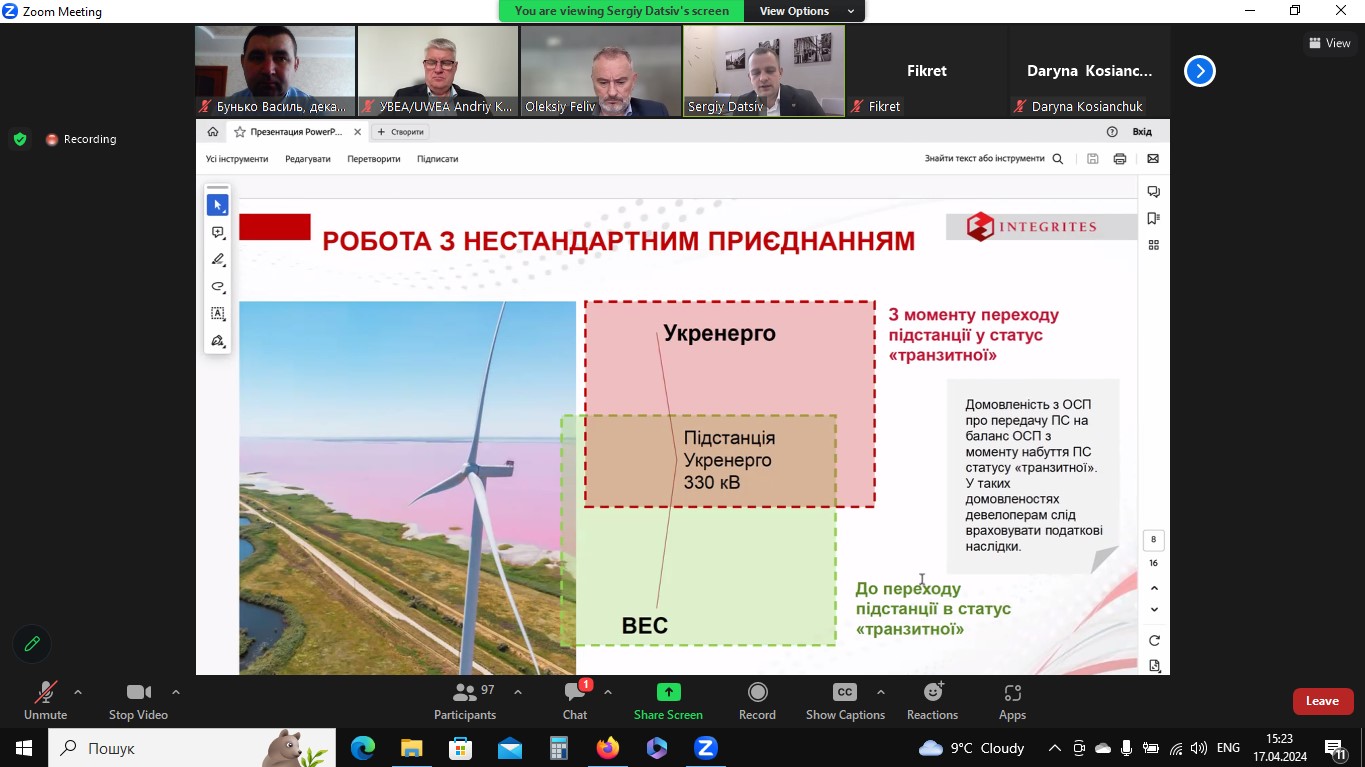Expand audio options arrow next to Unmute
The width and height of the screenshot is (1365, 767).
pos(78,692)
